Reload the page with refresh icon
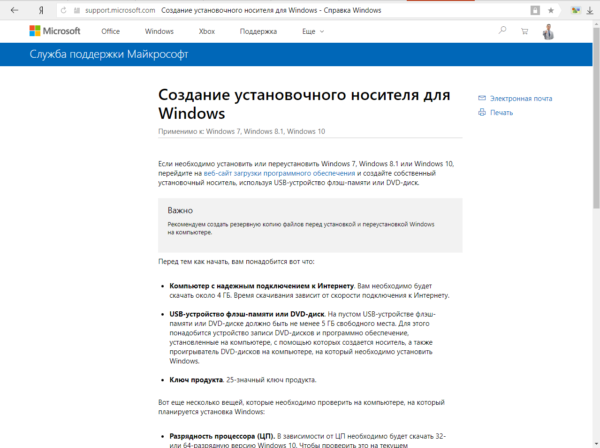Image resolution: width=600 pixels, height=448 pixels. click(x=64, y=10)
